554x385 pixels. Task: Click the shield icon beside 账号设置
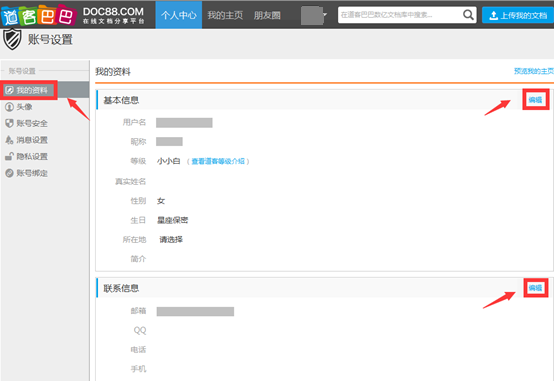click(12, 39)
